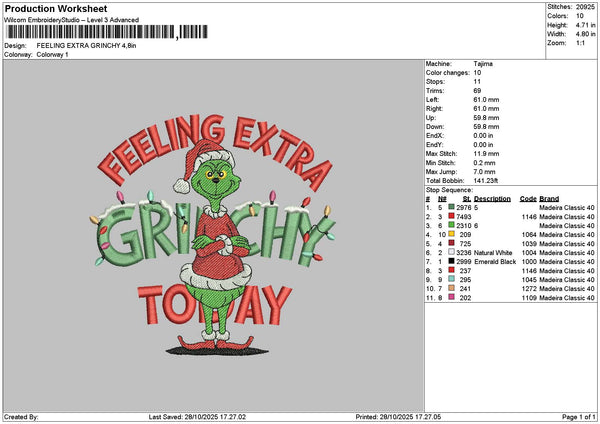Click 'Printed: 28/10/2025 17.27.05' footer
This screenshot has height=424, width=600.
pyautogui.click(x=398, y=417)
